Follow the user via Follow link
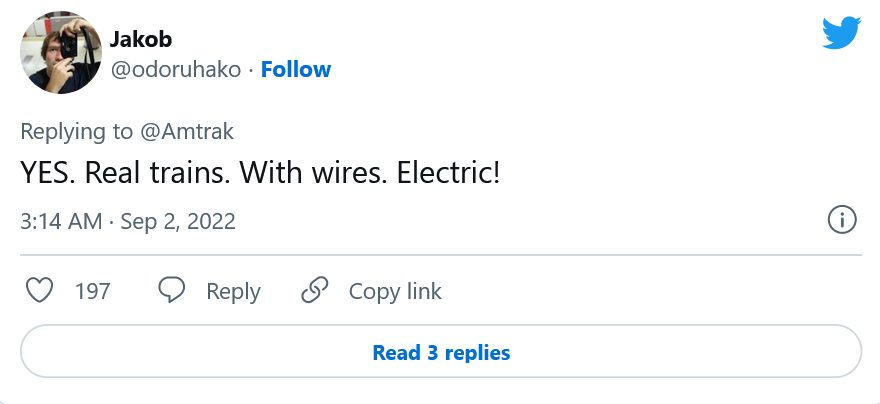 pyautogui.click(x=296, y=69)
